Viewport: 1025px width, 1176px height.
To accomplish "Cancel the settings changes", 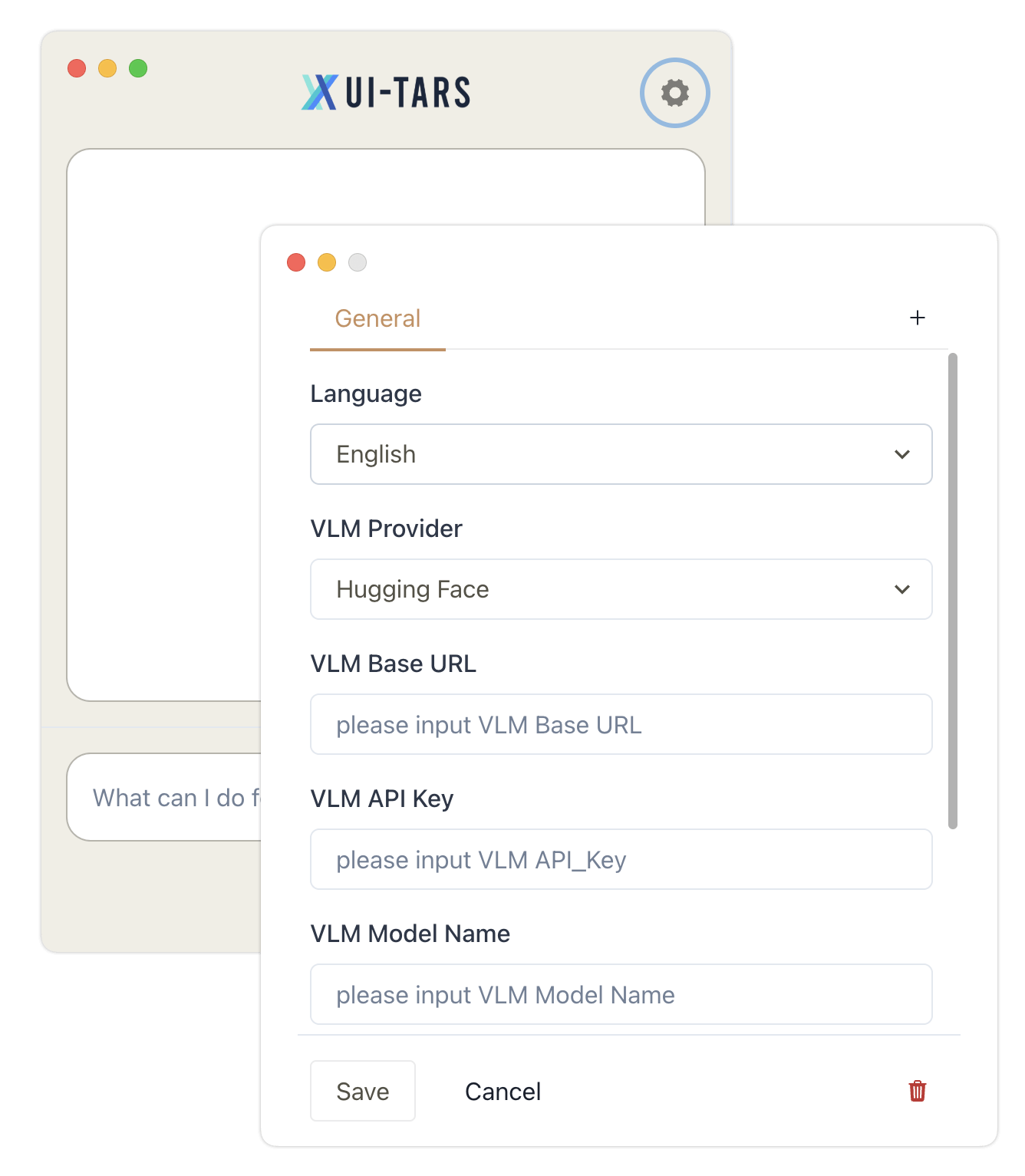I will click(503, 1091).
